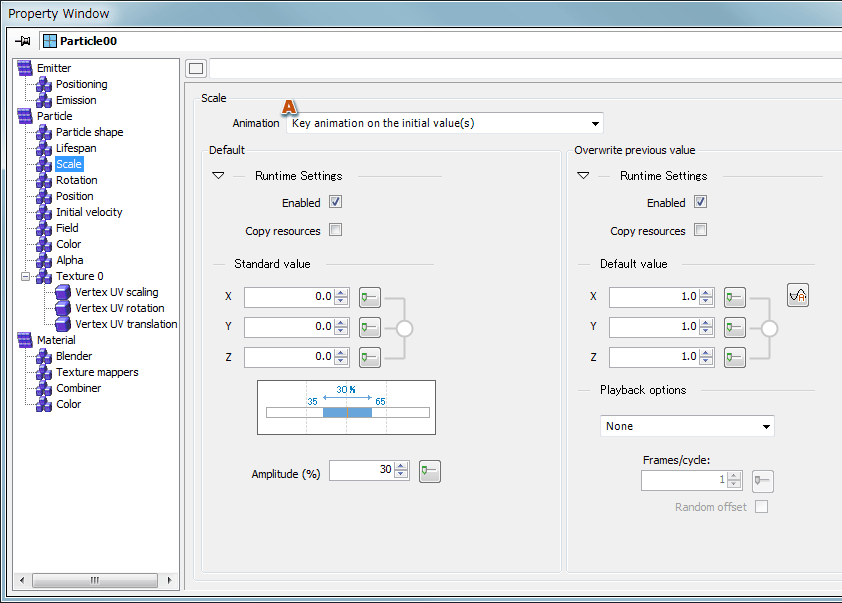Open the Playback options dropdown showing None
Viewport: 842px width, 603px height.
[687, 426]
